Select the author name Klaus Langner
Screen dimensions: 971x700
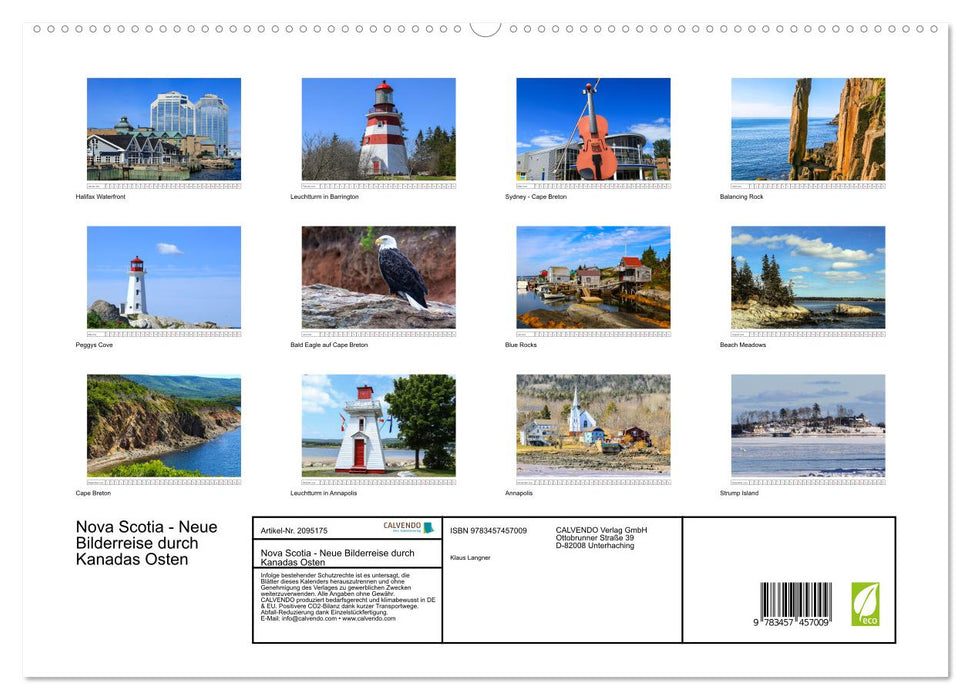(470, 557)
